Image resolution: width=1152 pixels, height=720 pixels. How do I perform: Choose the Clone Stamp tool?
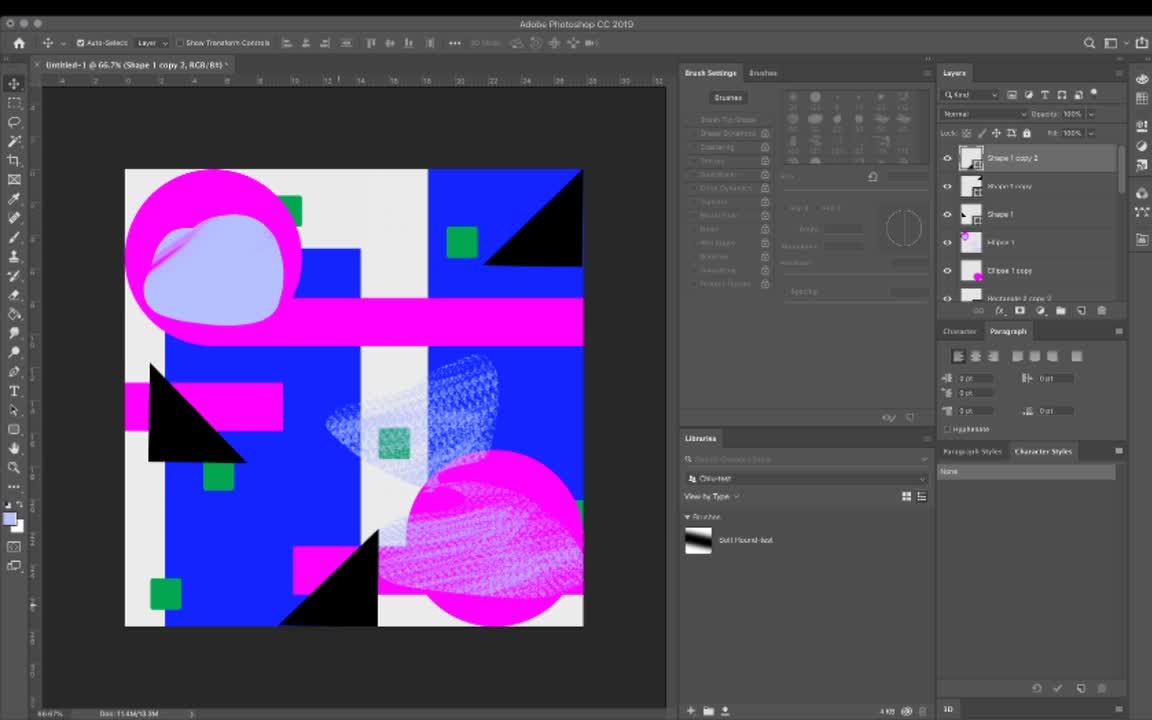(x=14, y=256)
